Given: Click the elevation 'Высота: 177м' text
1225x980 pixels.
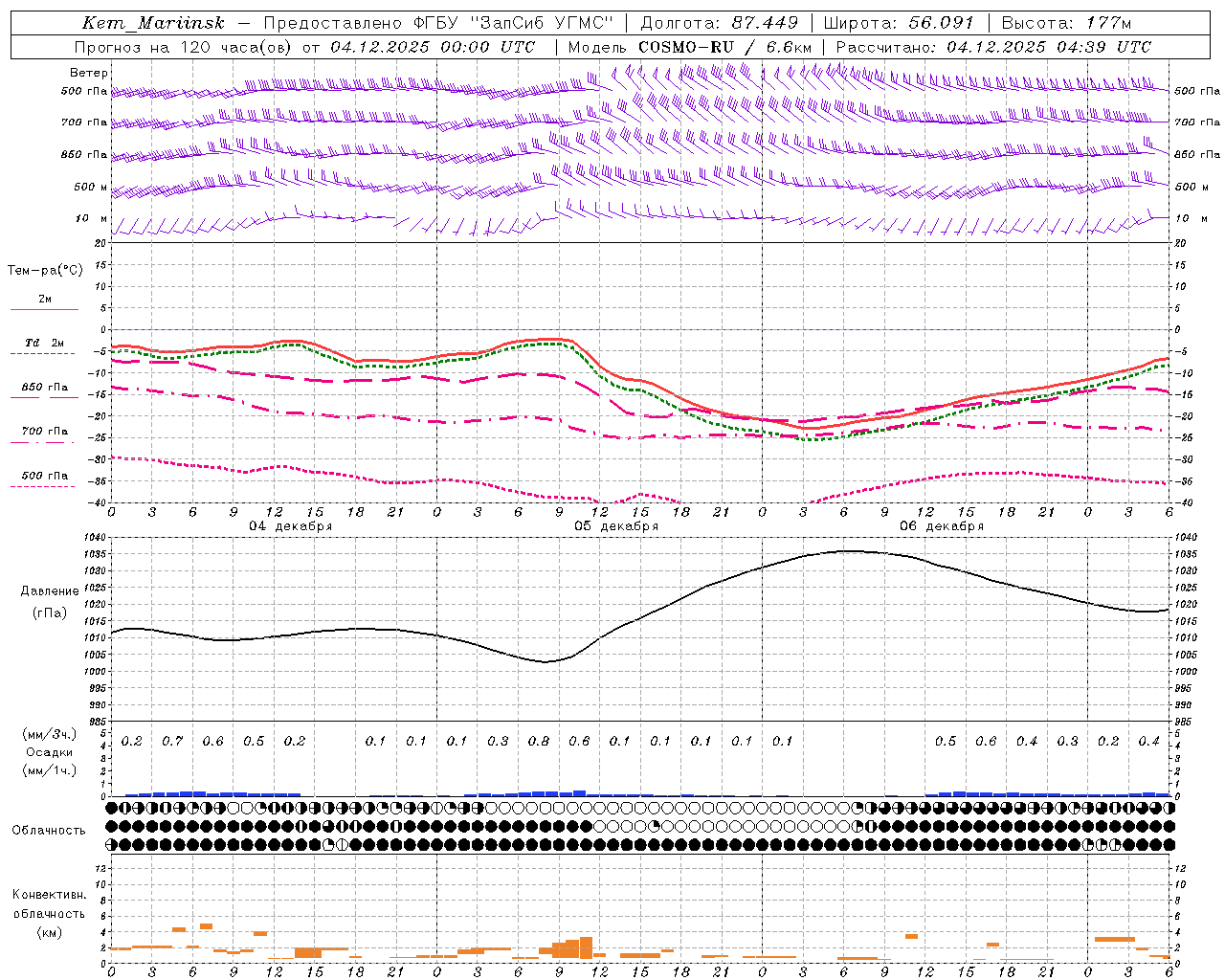Looking at the screenshot, I should coord(1066,23).
